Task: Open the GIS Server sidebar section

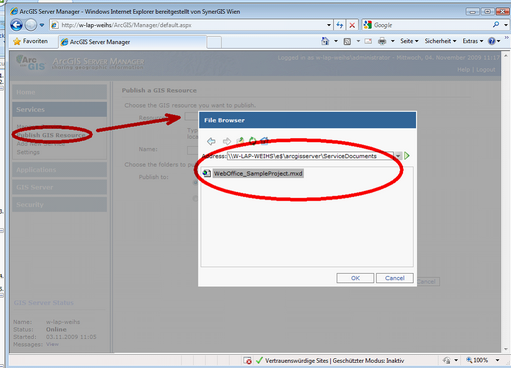Action: [x=60, y=187]
